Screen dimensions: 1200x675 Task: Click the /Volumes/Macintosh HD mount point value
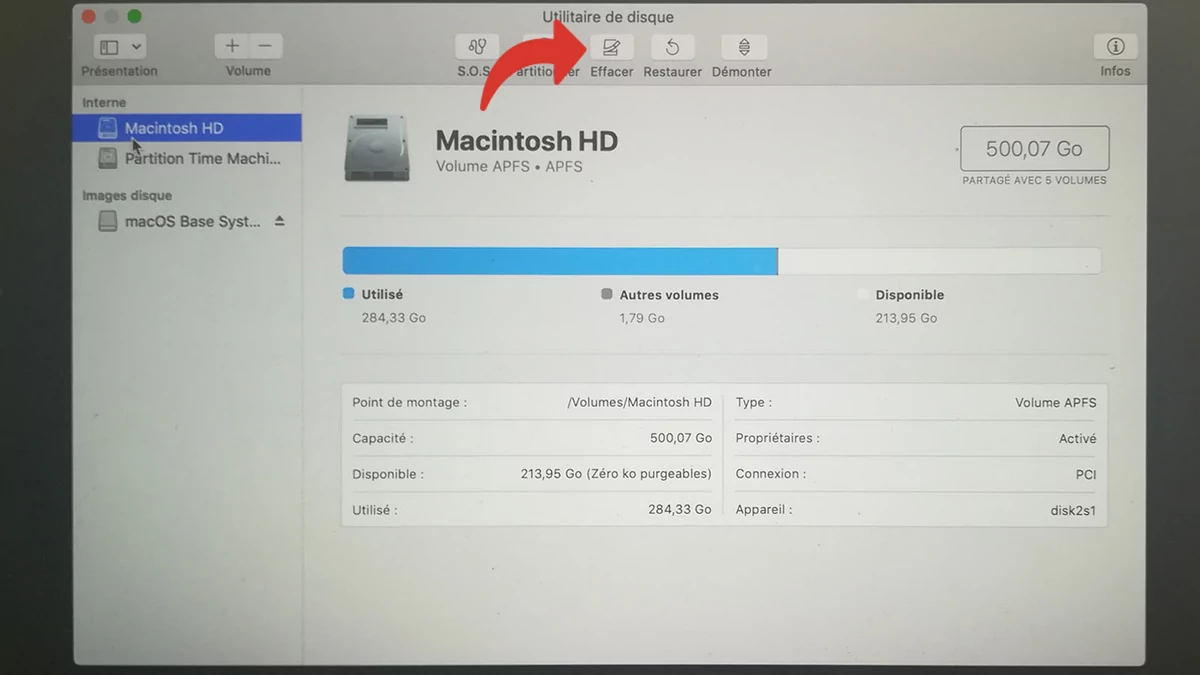tap(639, 402)
